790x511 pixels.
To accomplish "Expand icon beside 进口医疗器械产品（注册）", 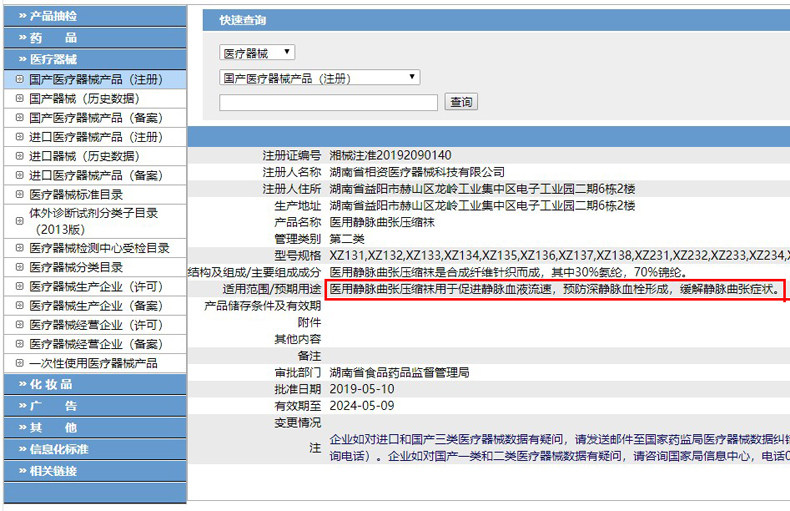I will (x=20, y=137).
